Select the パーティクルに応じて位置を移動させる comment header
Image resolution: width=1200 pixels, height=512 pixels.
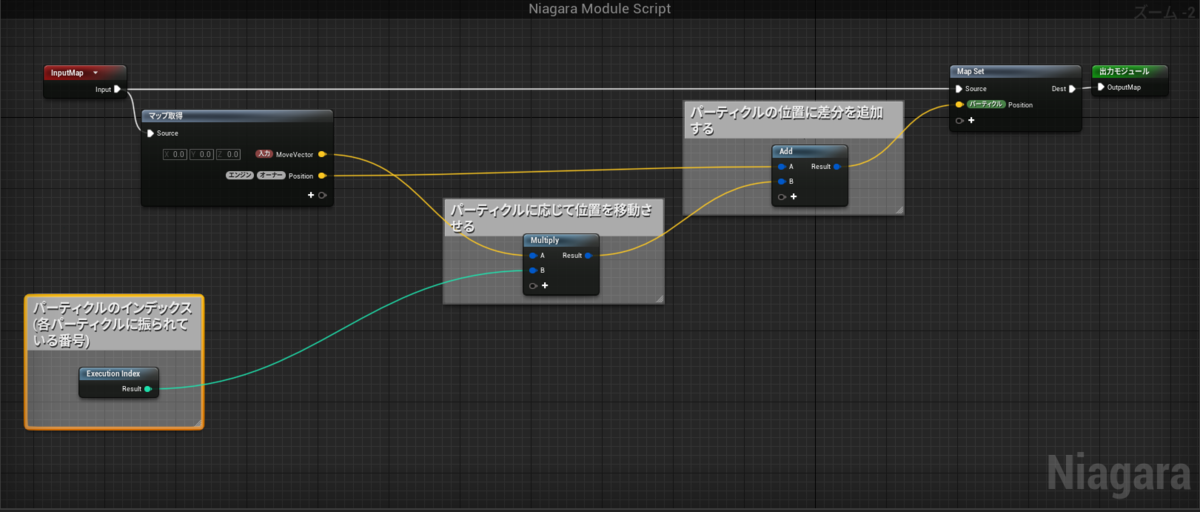pyautogui.click(x=555, y=219)
